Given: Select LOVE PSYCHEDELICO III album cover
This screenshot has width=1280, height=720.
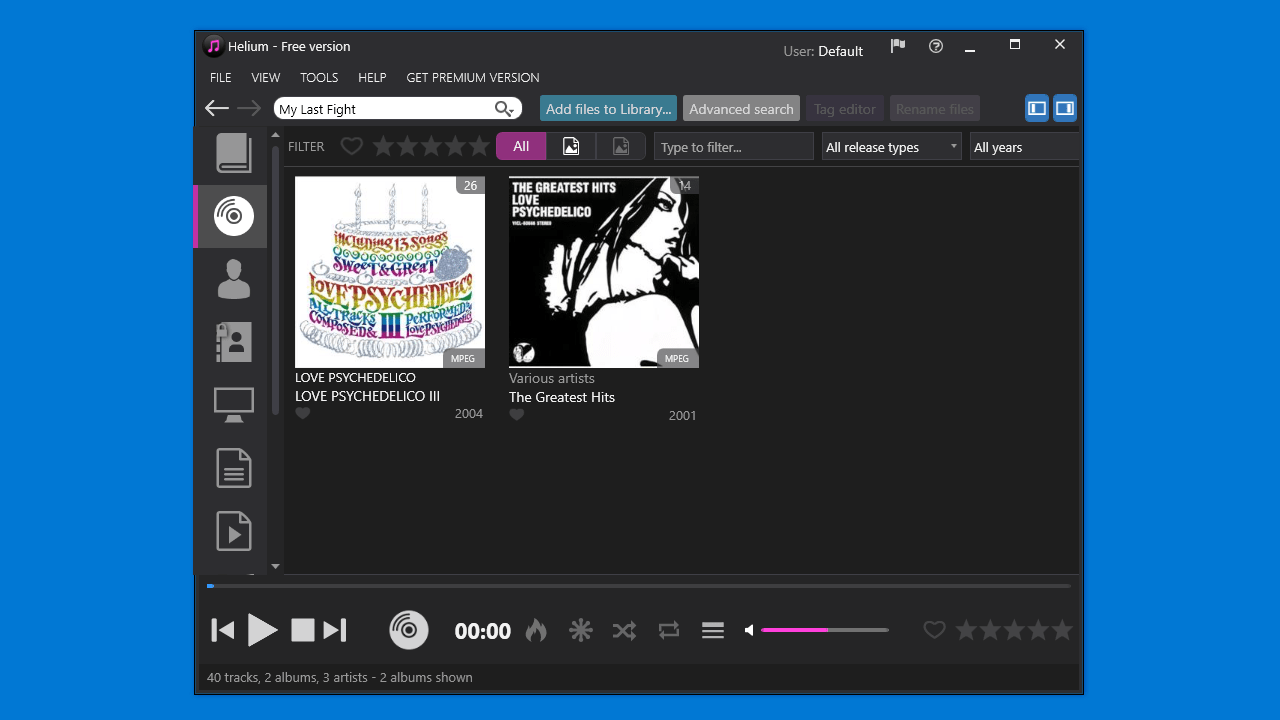Looking at the screenshot, I should 390,272.
